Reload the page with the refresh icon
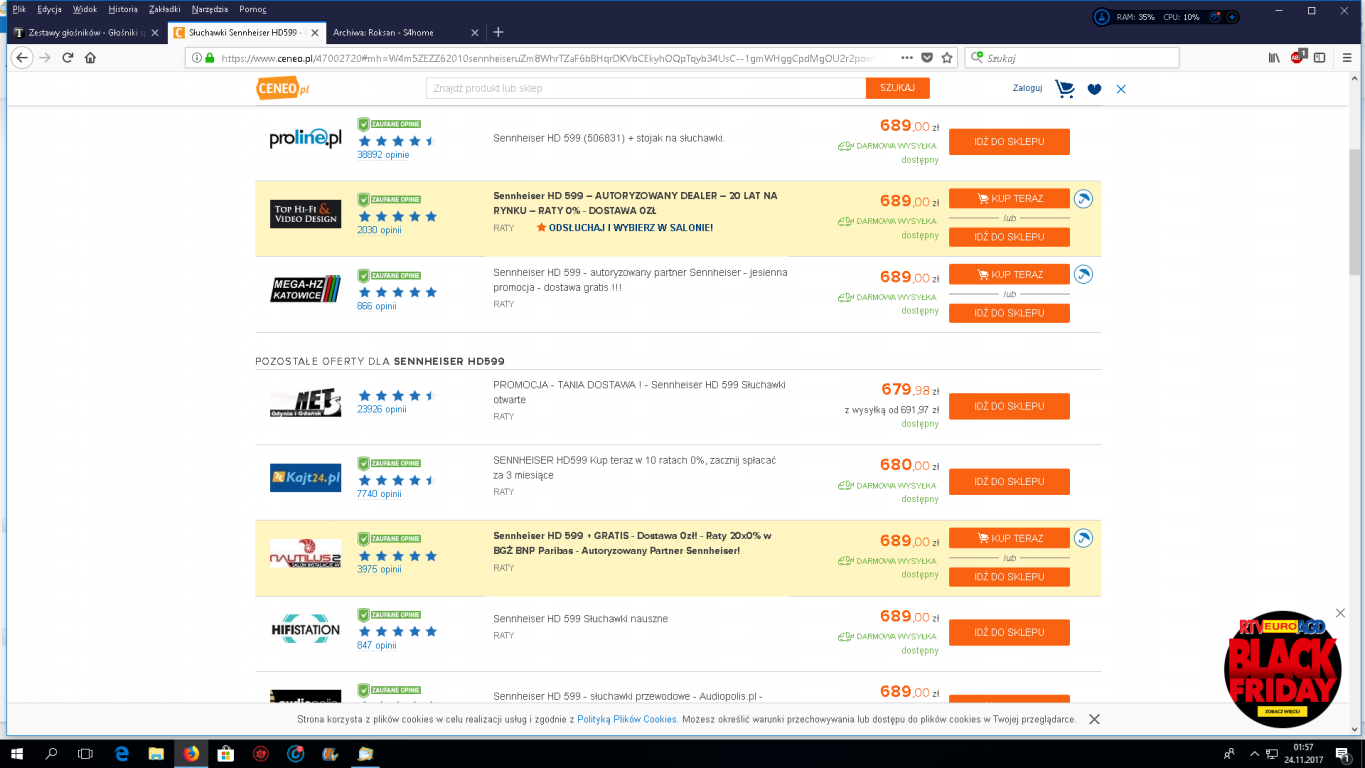Screen dimensions: 1365x768 tap(68, 58)
